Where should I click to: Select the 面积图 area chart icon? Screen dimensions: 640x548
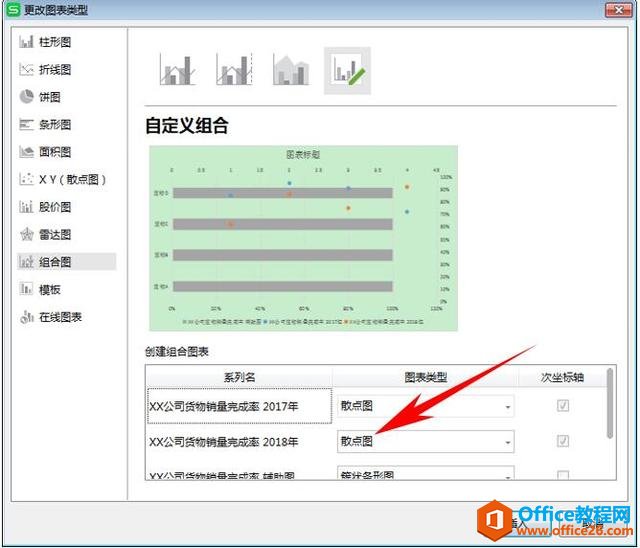point(26,152)
